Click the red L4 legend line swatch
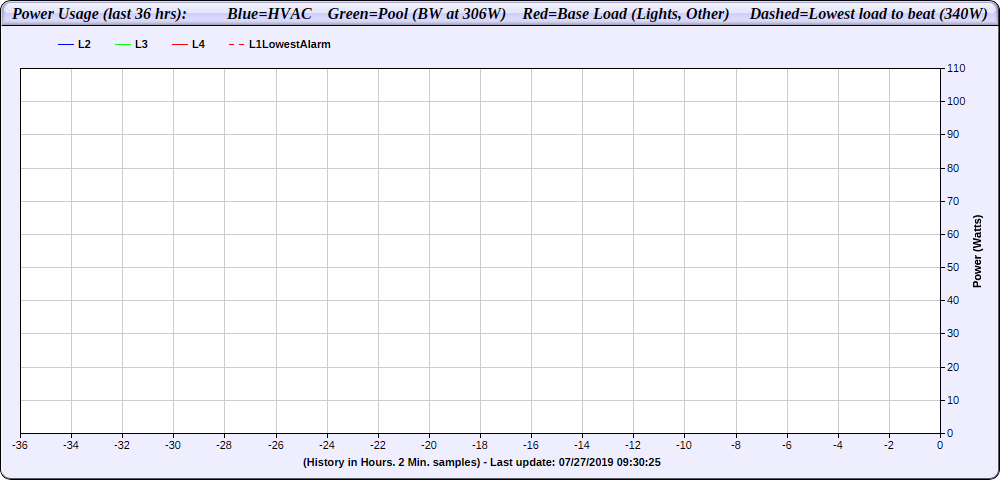The height and width of the screenshot is (480, 1000). 180,45
